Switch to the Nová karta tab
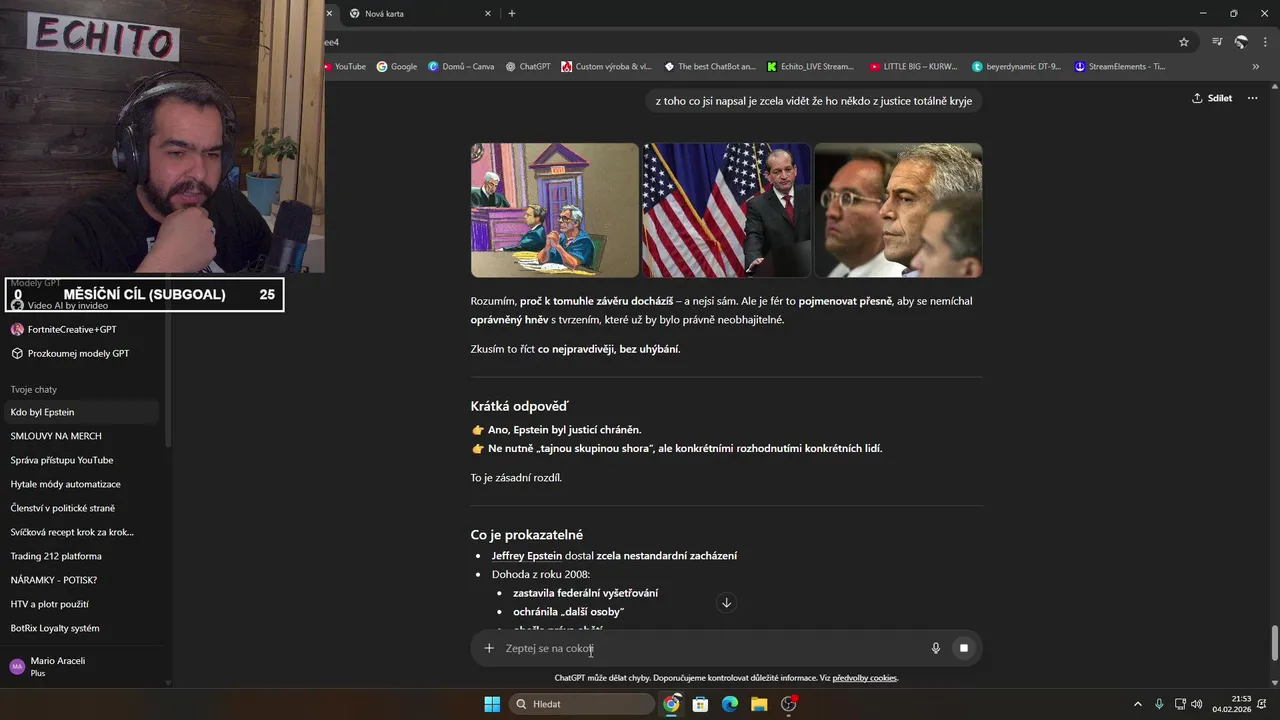 tap(420, 13)
